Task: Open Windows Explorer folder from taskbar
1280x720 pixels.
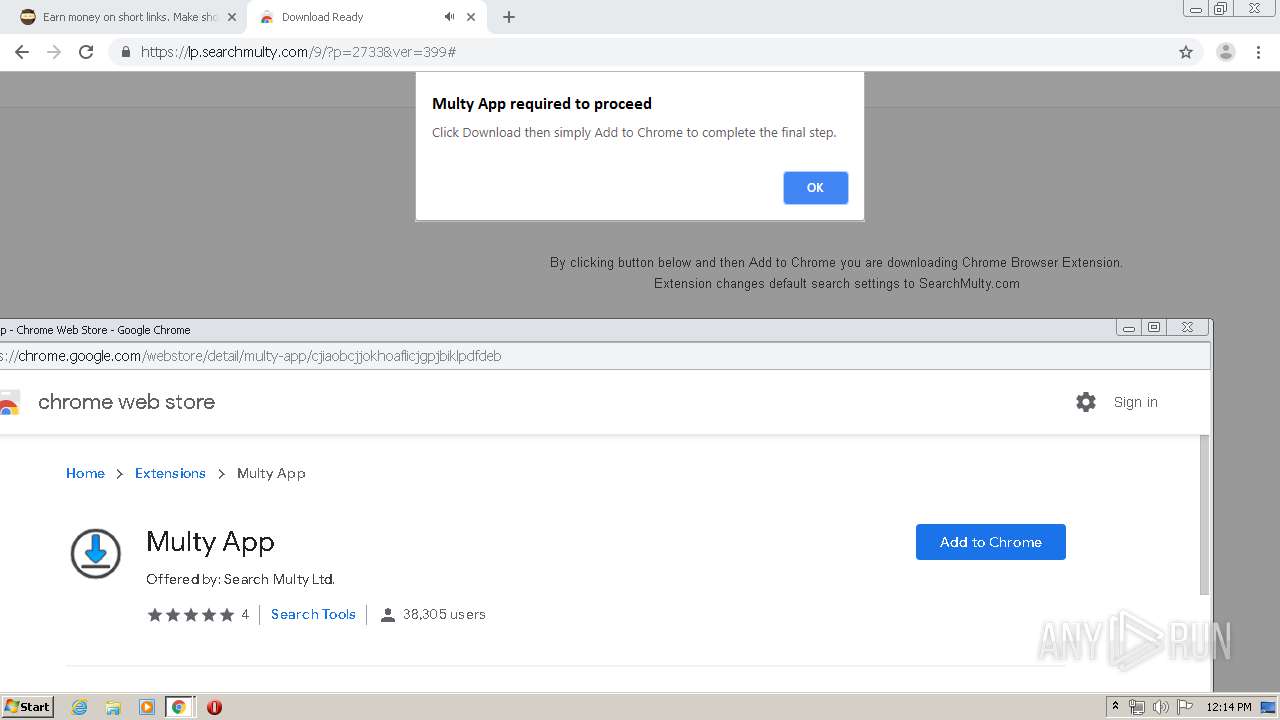Action: (x=113, y=707)
